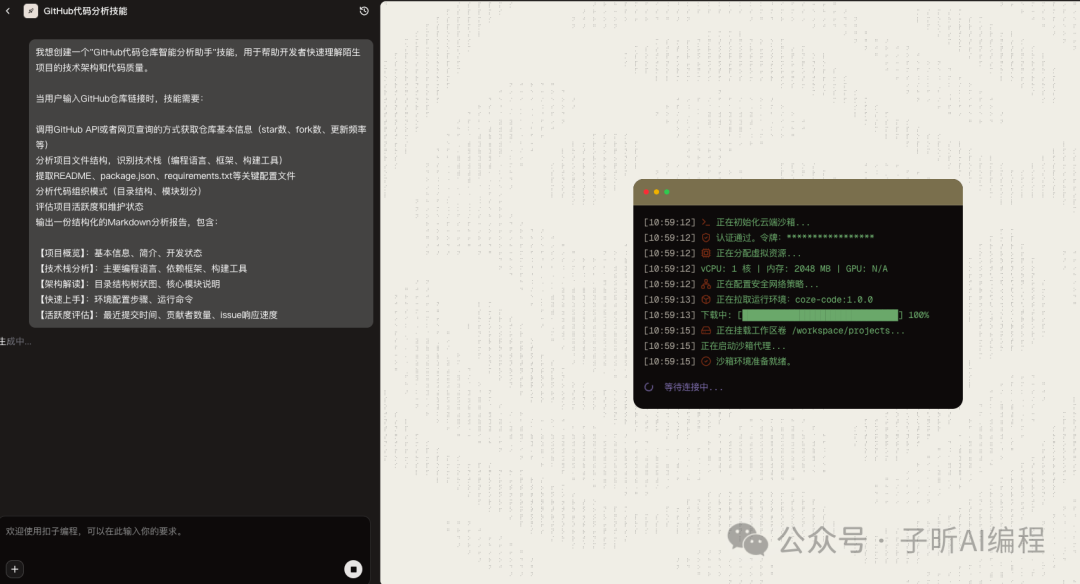Click the shield icon on 认证通过 line
The width and height of the screenshot is (1080, 584).
coord(705,238)
